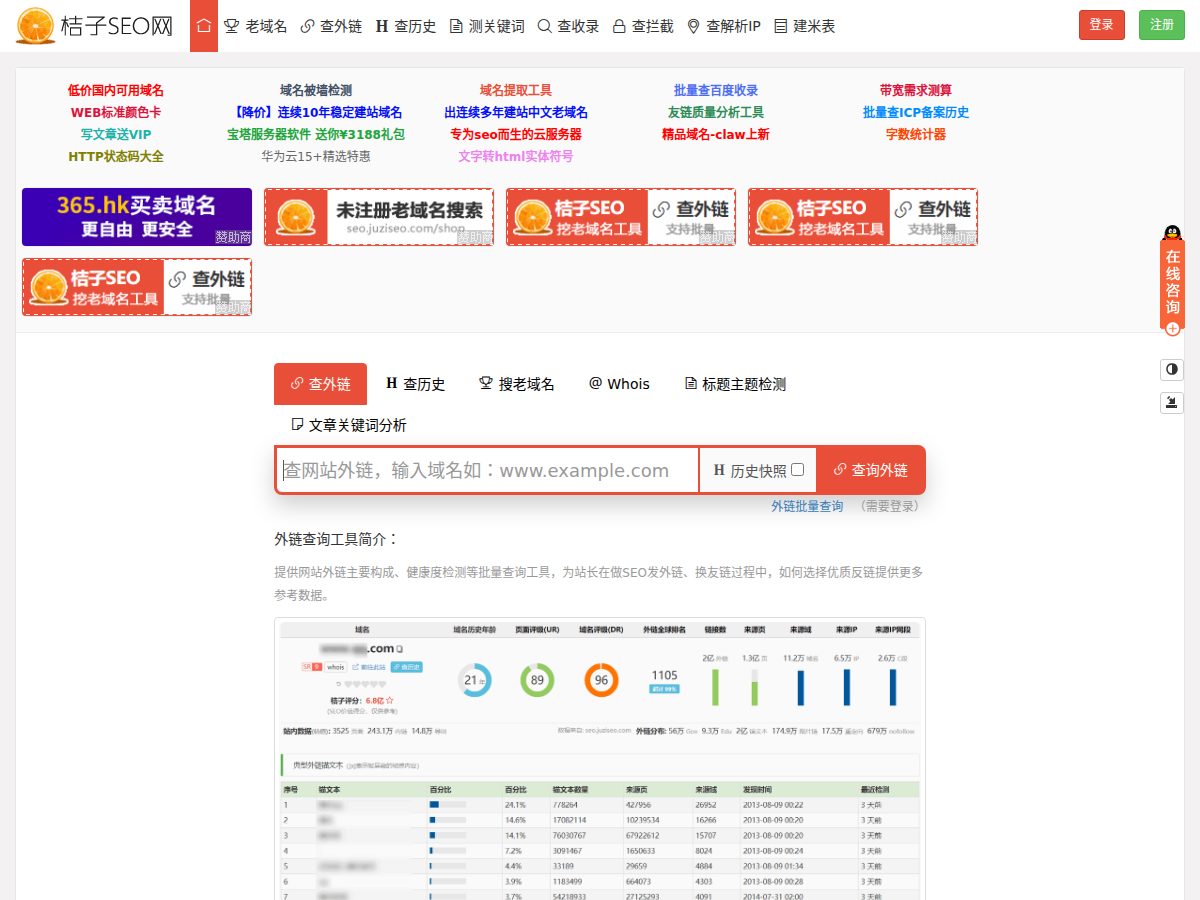This screenshot has width=1200, height=900.
Task: Click the 365.hk买卖域名 banner ad
Action: pyautogui.click(x=137, y=217)
